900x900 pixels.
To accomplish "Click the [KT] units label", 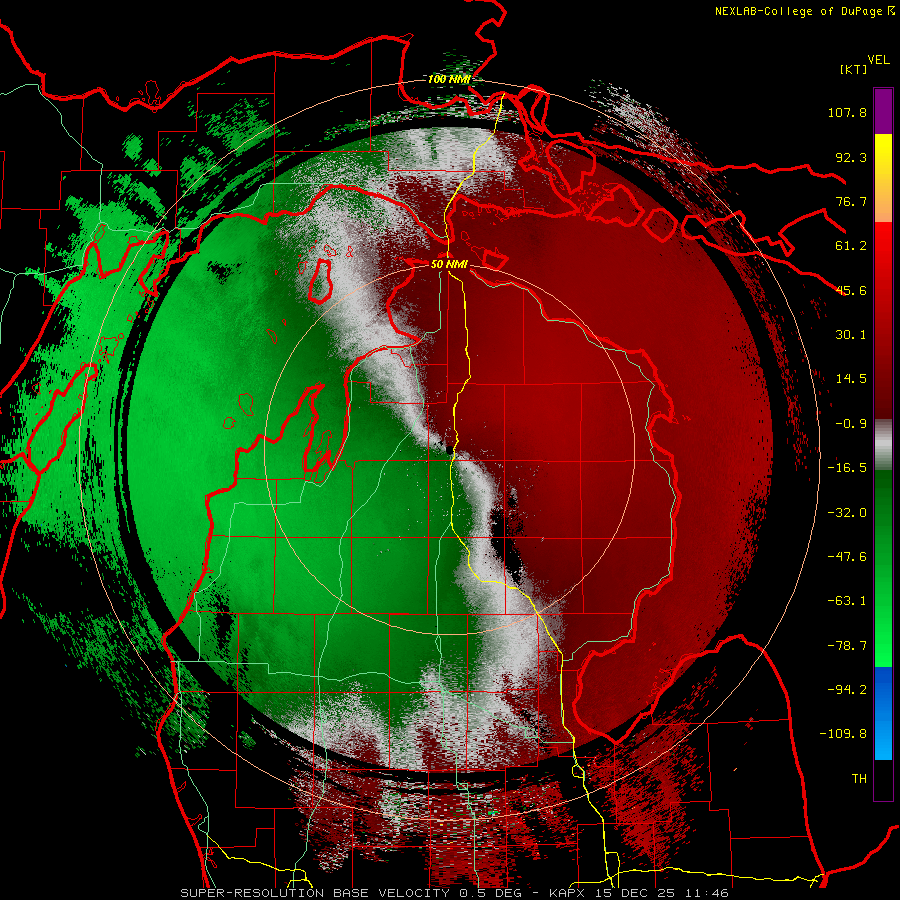I will pos(854,69).
